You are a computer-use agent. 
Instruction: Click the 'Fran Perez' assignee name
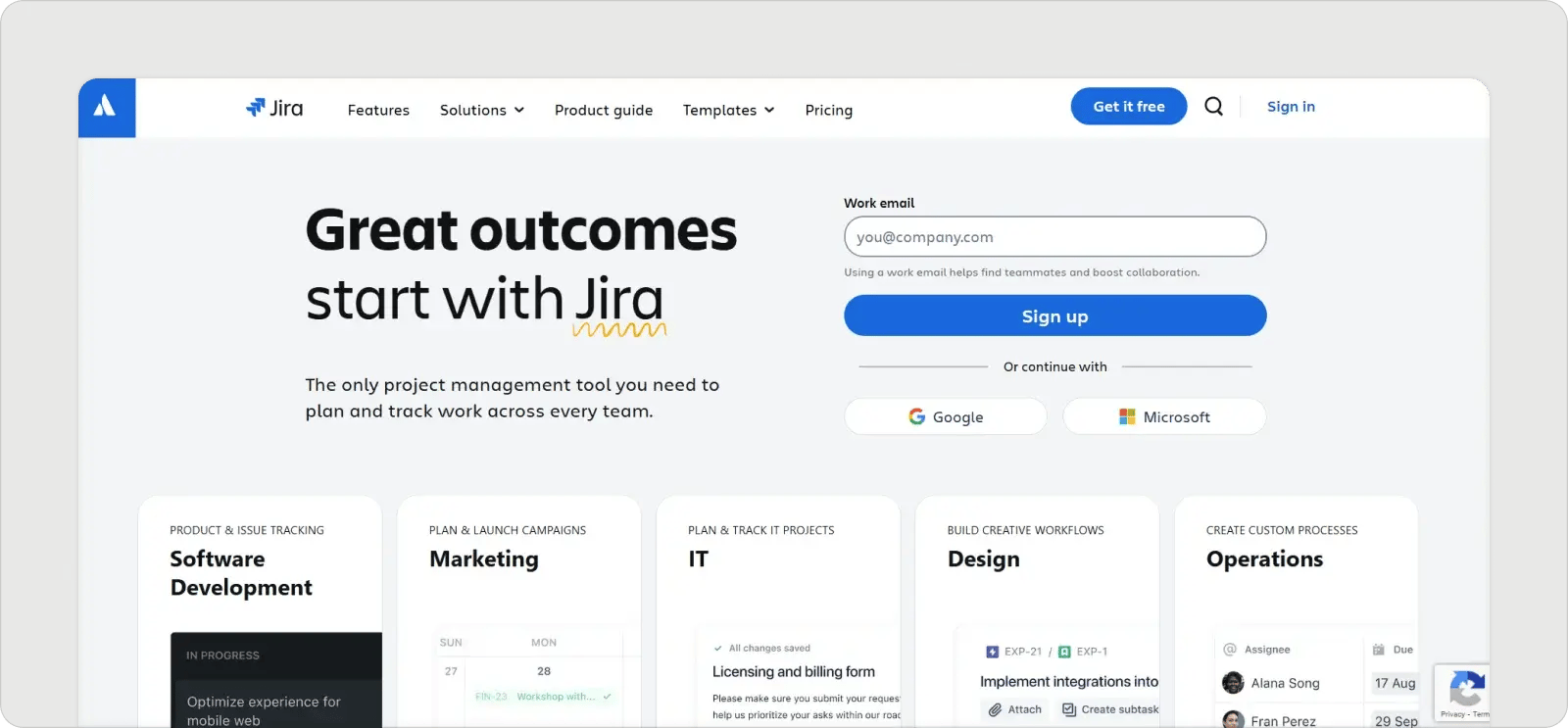coord(1283,721)
